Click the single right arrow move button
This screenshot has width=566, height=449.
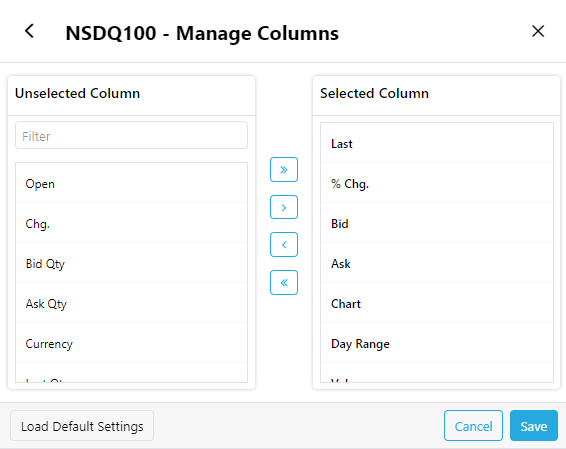(x=284, y=207)
